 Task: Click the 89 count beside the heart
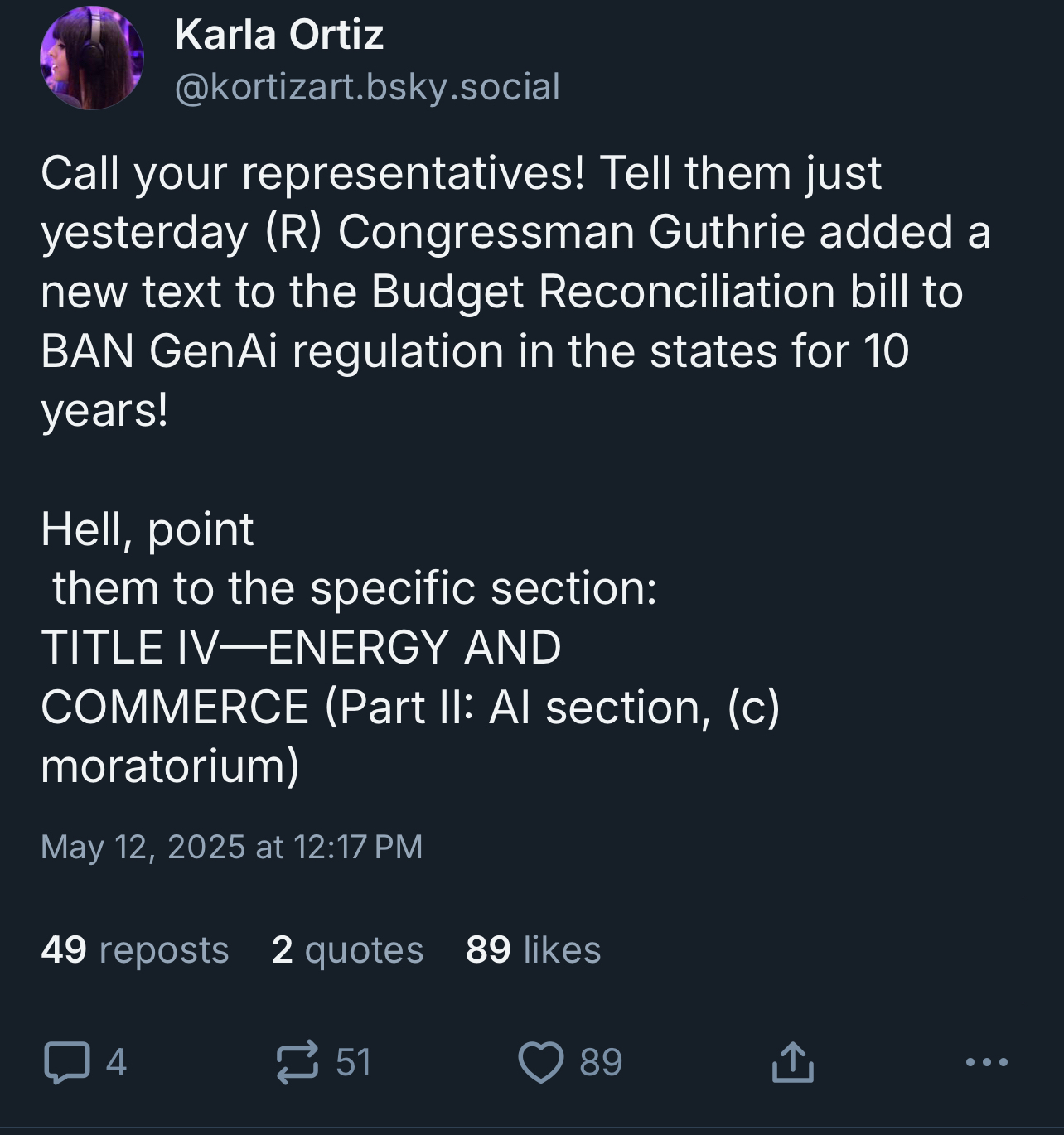tap(601, 1063)
